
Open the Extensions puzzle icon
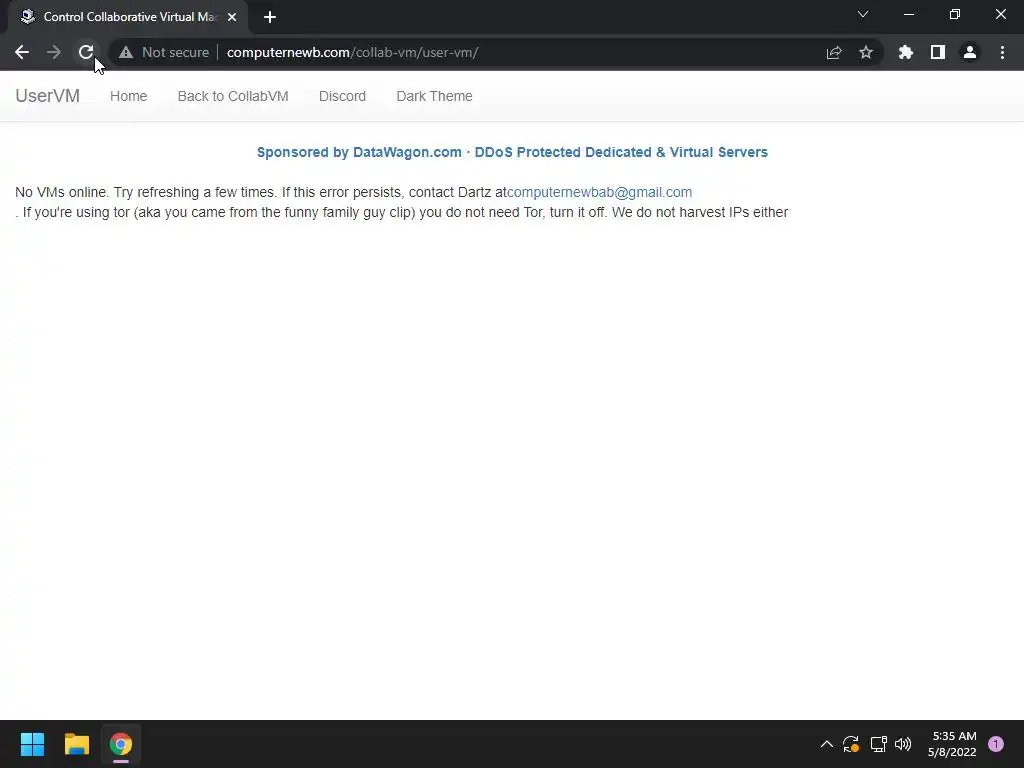(x=906, y=52)
